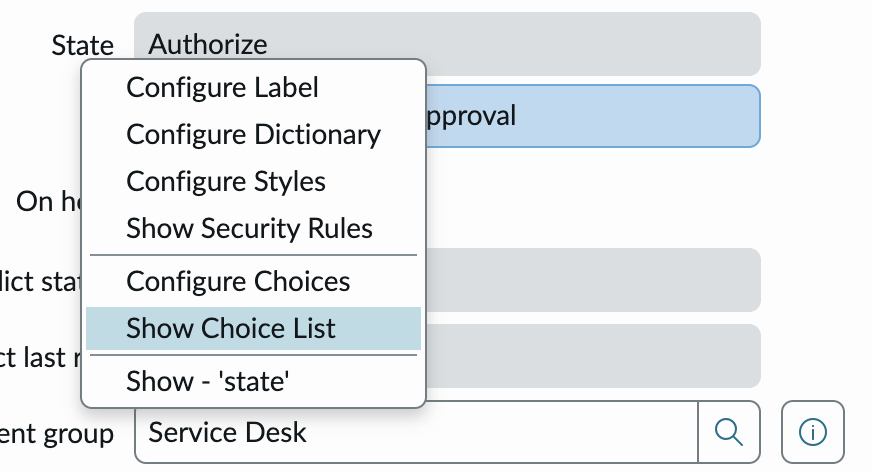Select Configure Label from context menu
Image resolution: width=872 pixels, height=472 pixels.
pos(222,87)
